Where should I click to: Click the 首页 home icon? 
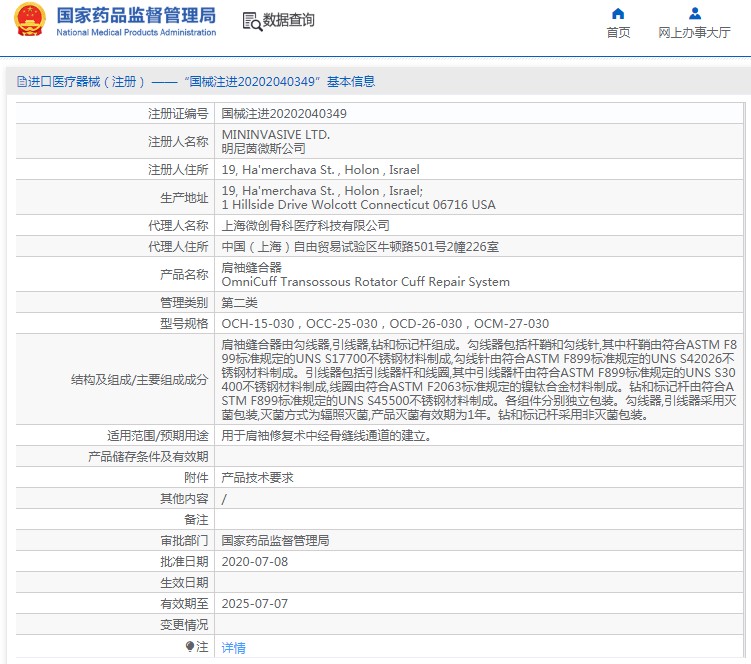[618, 13]
